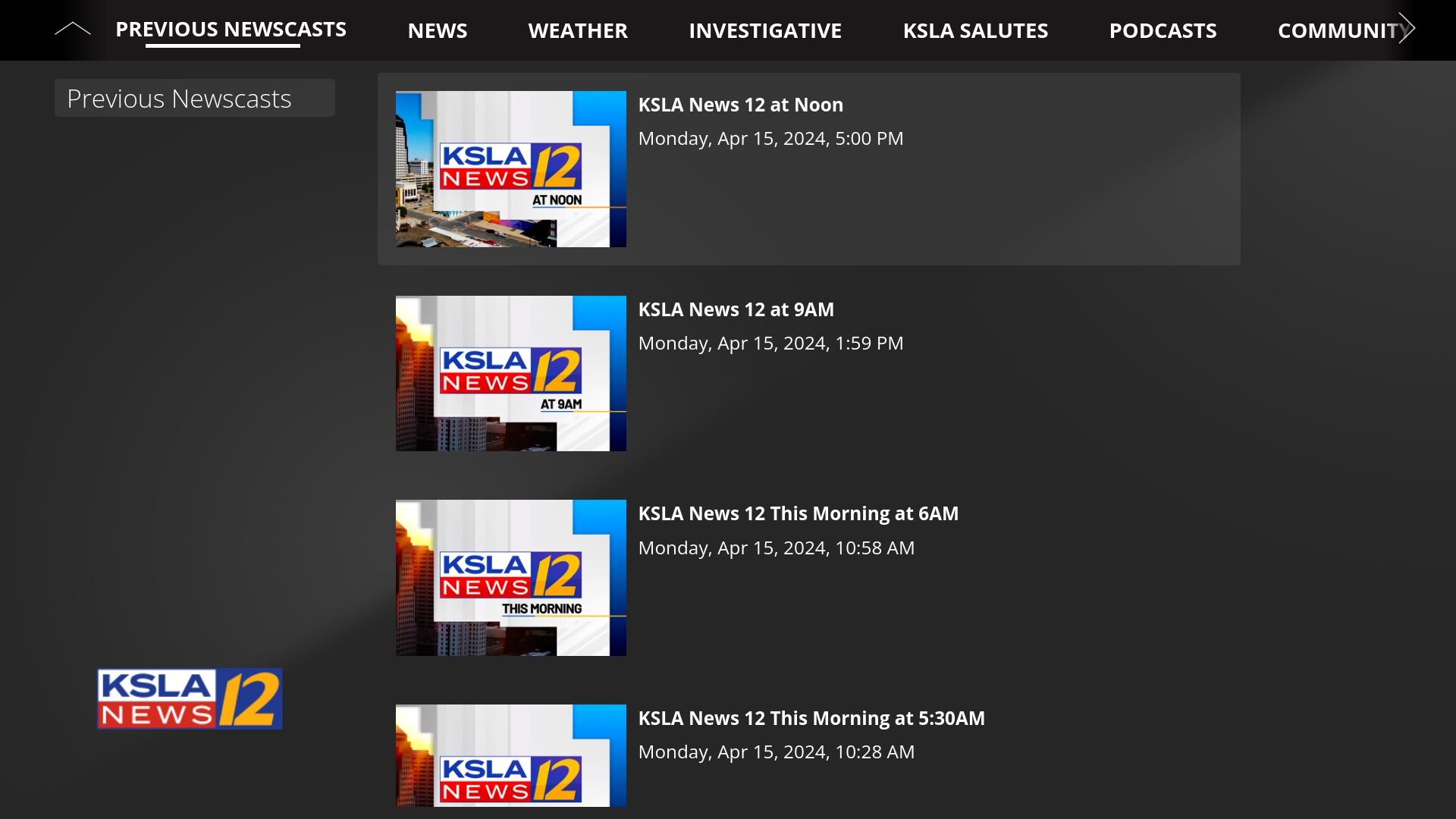Click the KSLA News 12 logo
Viewport: 1456px width, 819px height.
(189, 698)
